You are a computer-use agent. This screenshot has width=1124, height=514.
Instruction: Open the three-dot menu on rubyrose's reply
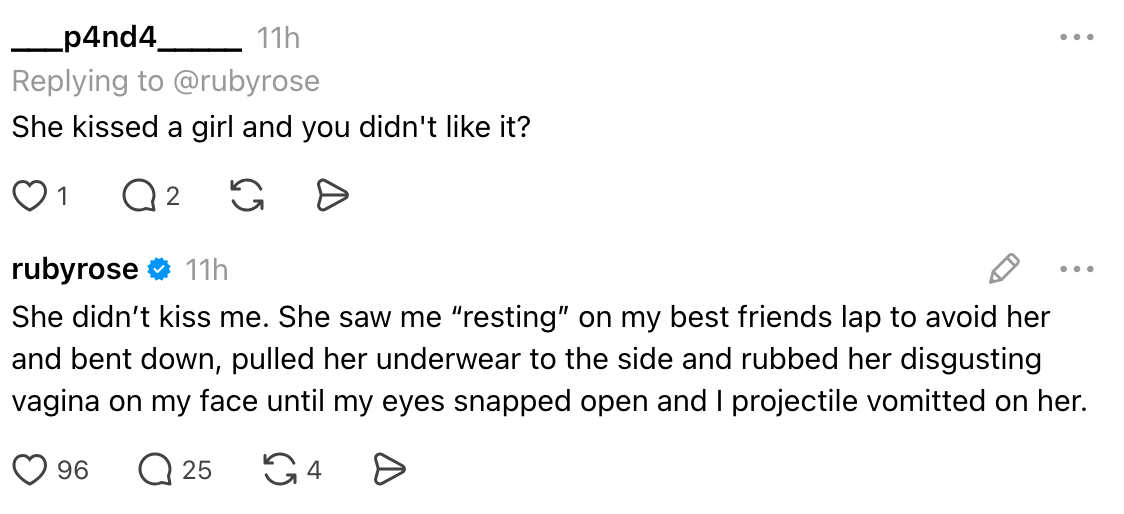point(1076,269)
